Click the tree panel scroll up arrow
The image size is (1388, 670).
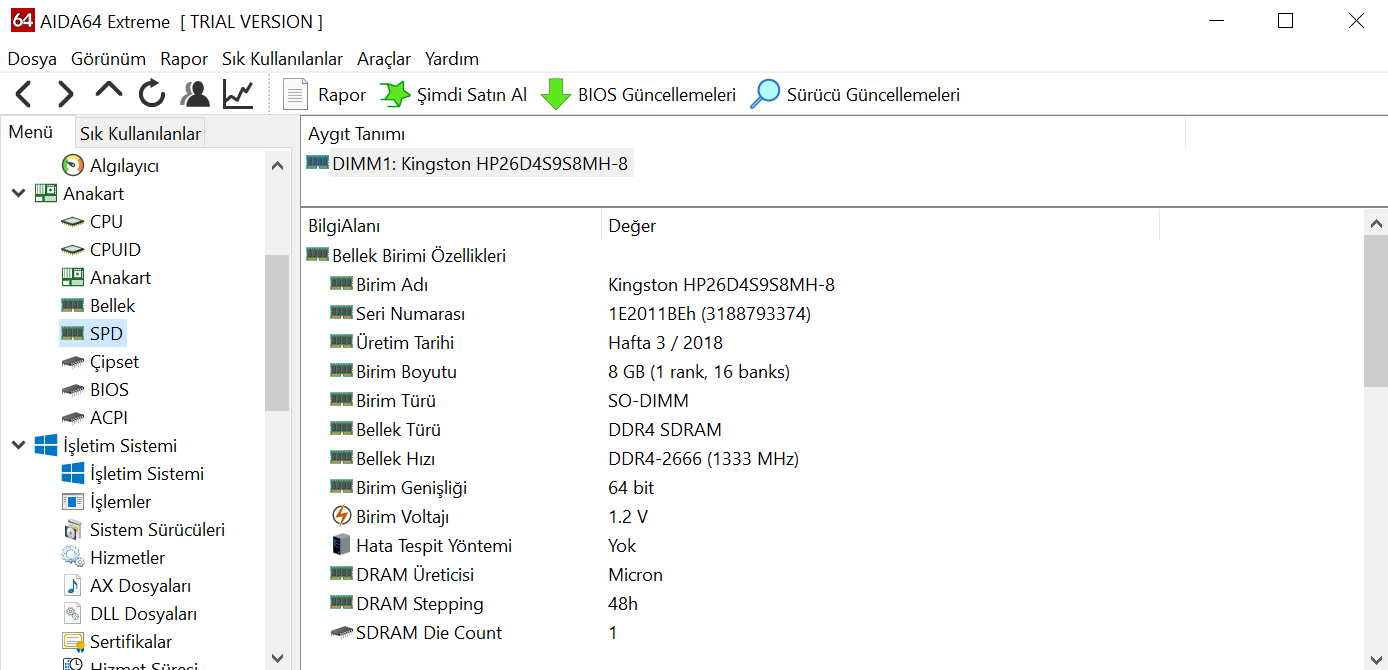[x=278, y=165]
